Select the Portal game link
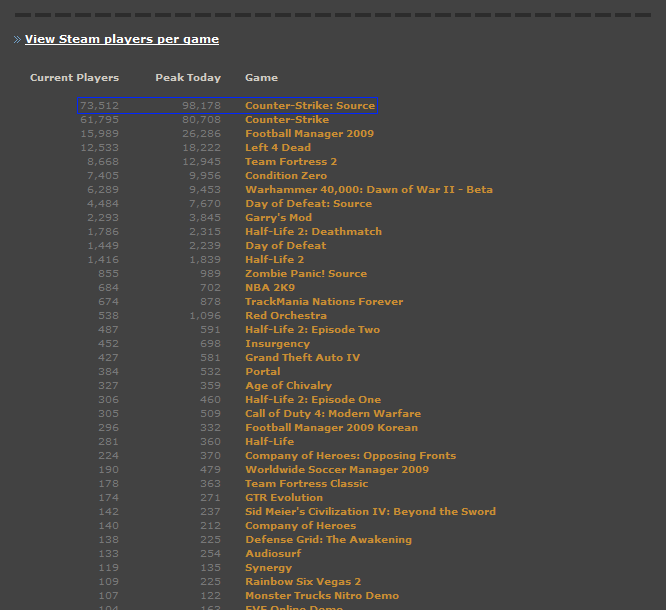666x610 pixels. 263,372
